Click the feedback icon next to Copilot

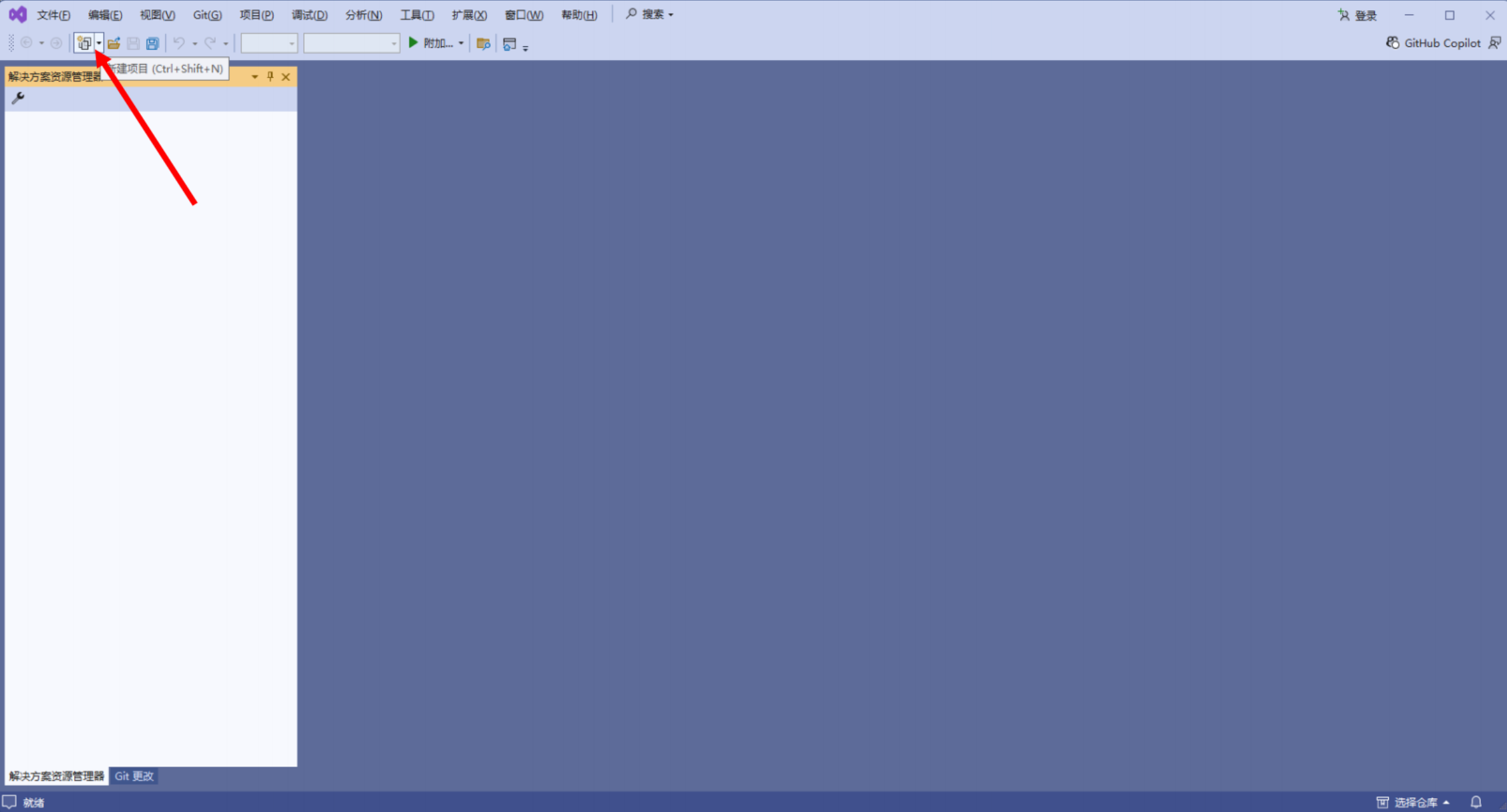(1494, 43)
